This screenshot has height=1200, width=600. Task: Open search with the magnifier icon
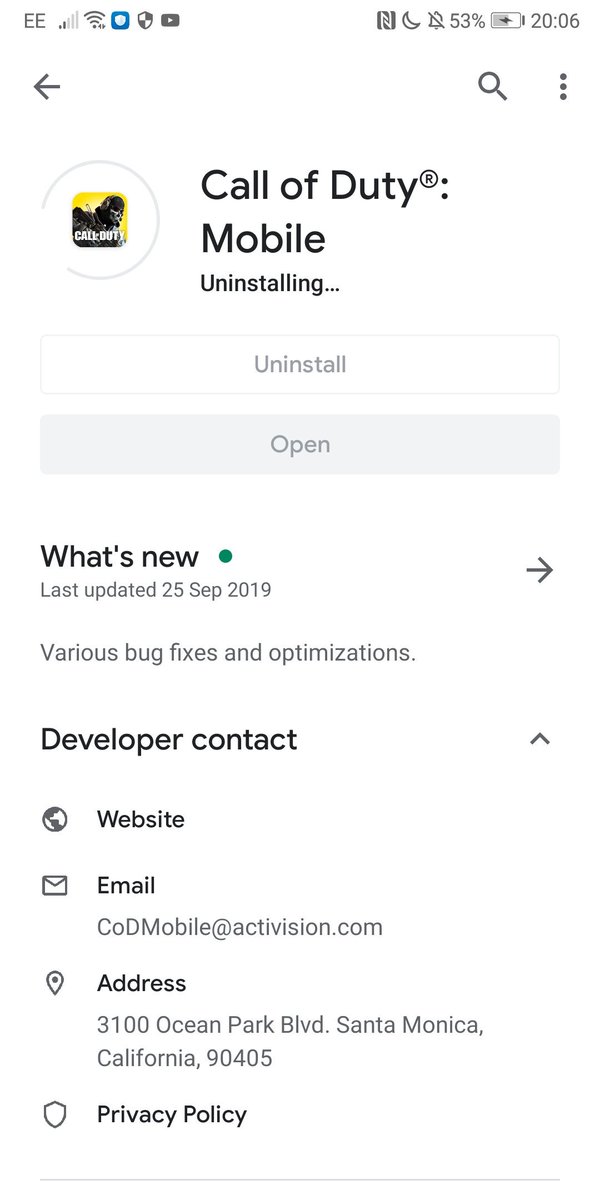pos(492,87)
